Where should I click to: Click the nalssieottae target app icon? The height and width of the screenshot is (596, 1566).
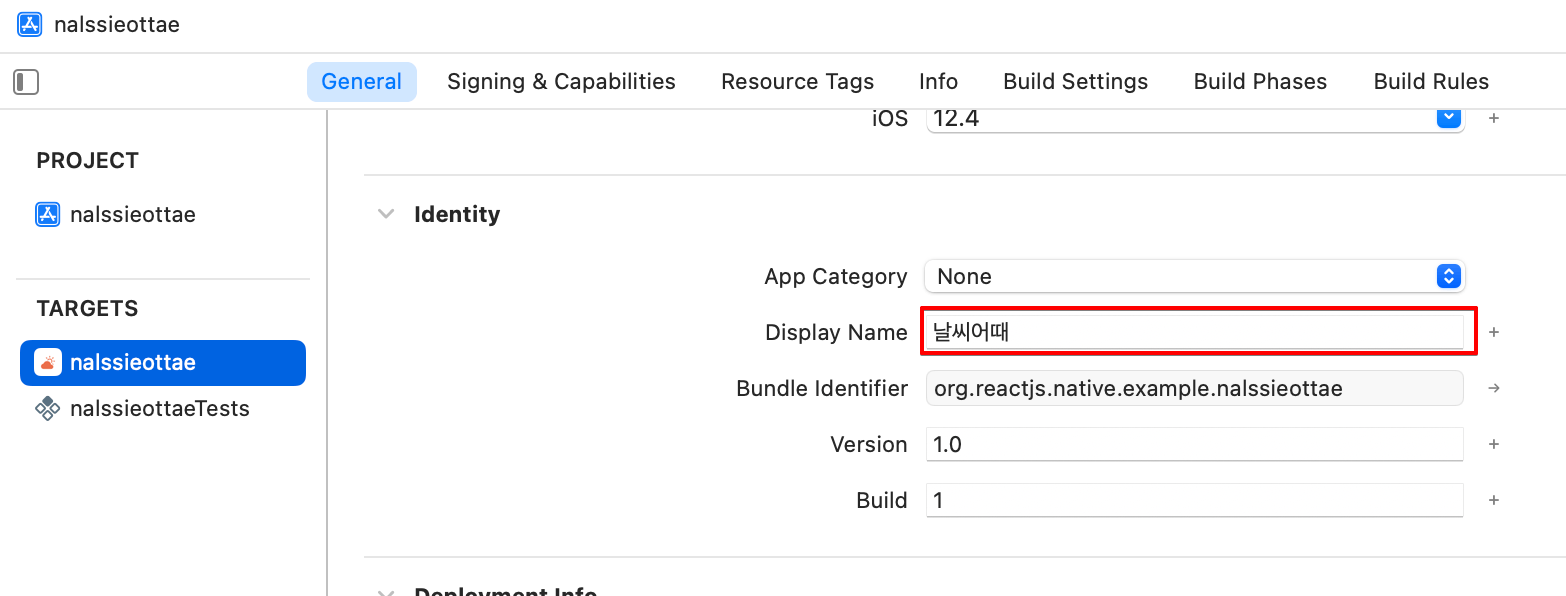coord(47,363)
